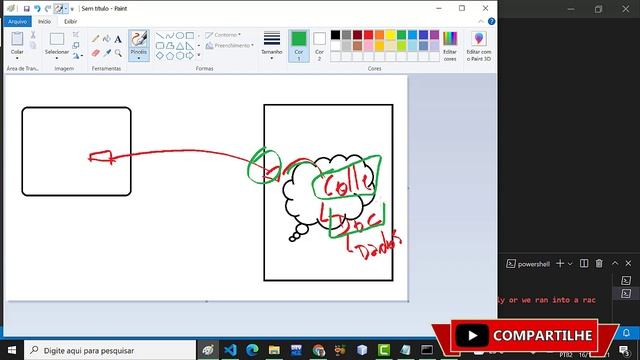Activate the Cor 1 foreground color
This screenshot has height=360, width=640.
[299, 46]
